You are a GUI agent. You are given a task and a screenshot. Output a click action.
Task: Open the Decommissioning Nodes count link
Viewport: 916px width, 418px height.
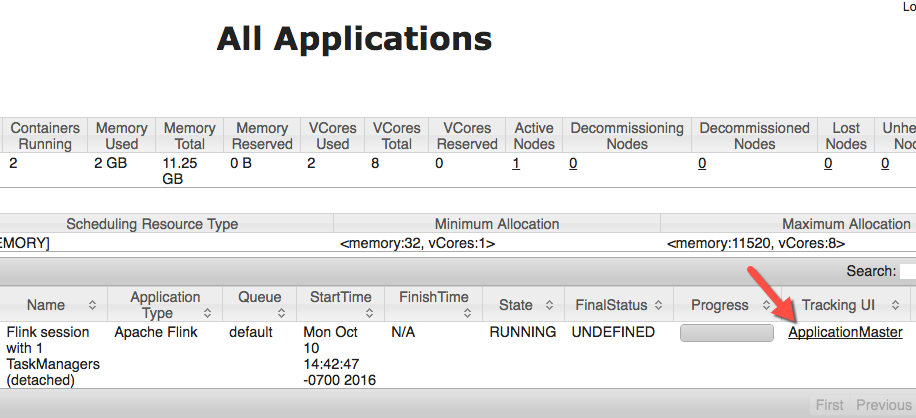click(x=573, y=163)
